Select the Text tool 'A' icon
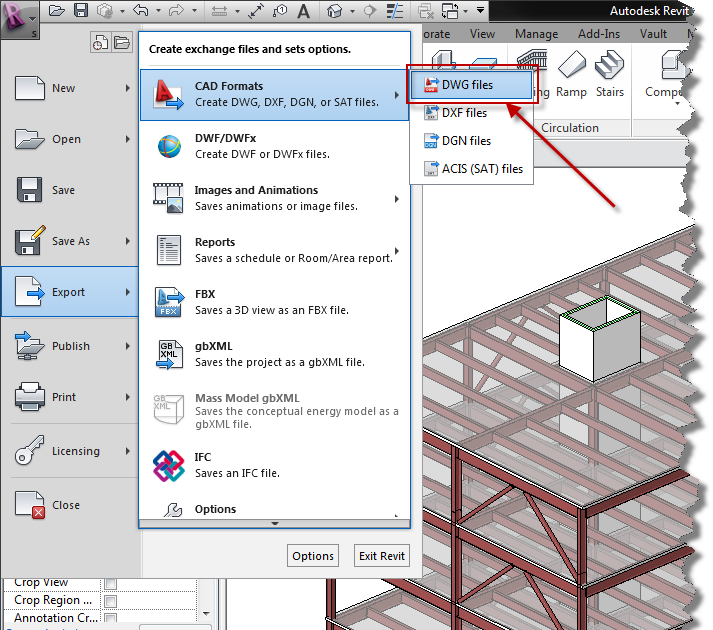 304,10
